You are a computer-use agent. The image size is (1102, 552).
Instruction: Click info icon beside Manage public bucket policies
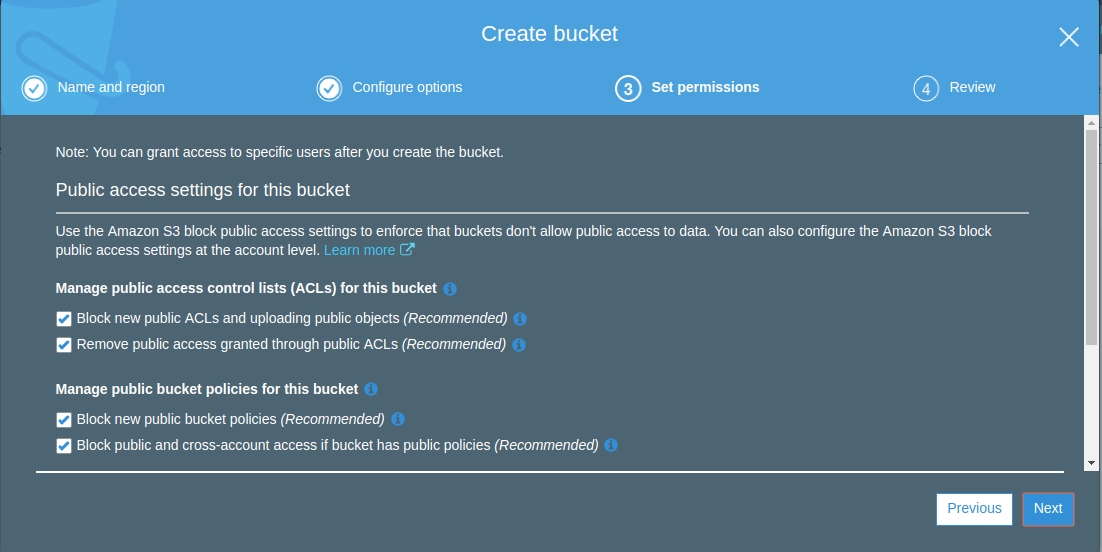click(x=371, y=389)
